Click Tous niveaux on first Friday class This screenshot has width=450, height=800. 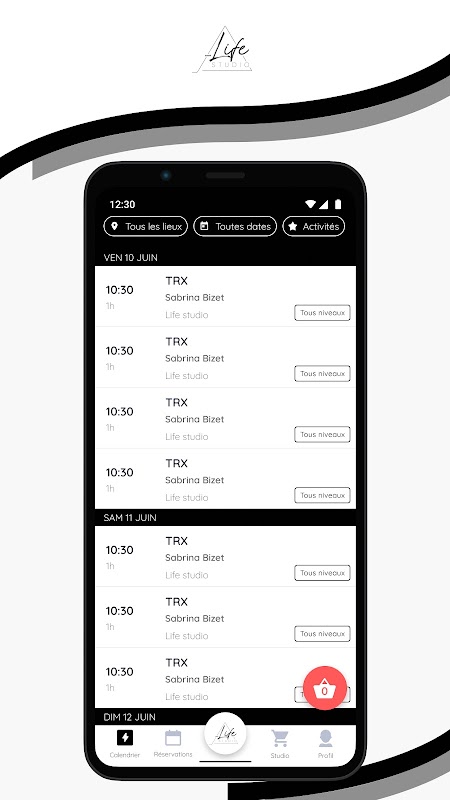pos(322,313)
